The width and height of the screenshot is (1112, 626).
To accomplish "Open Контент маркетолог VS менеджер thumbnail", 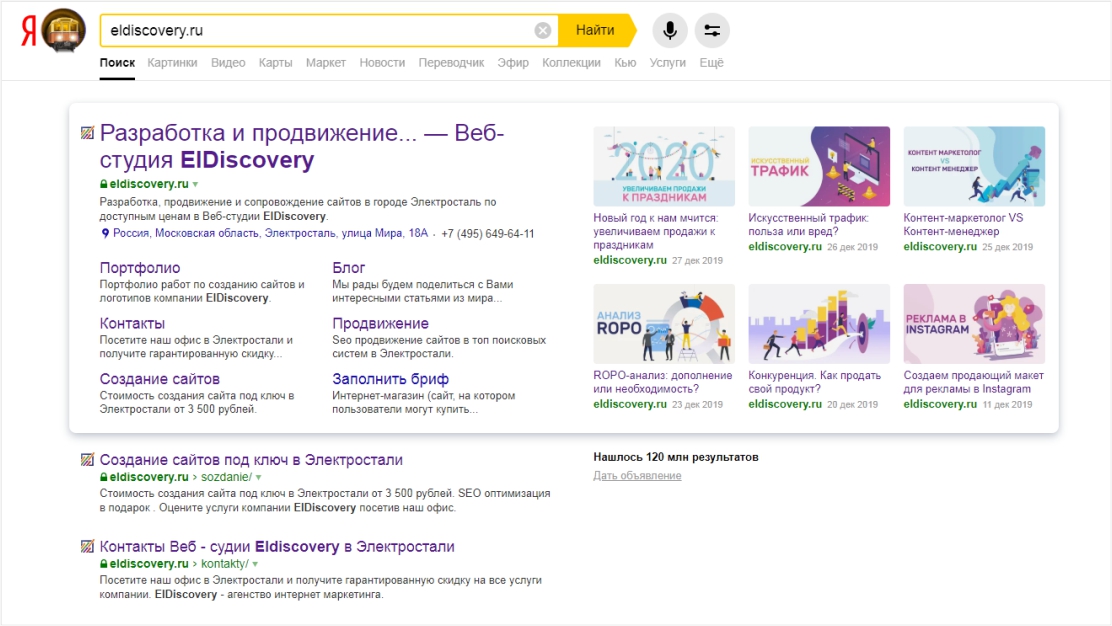I will click(974, 166).
